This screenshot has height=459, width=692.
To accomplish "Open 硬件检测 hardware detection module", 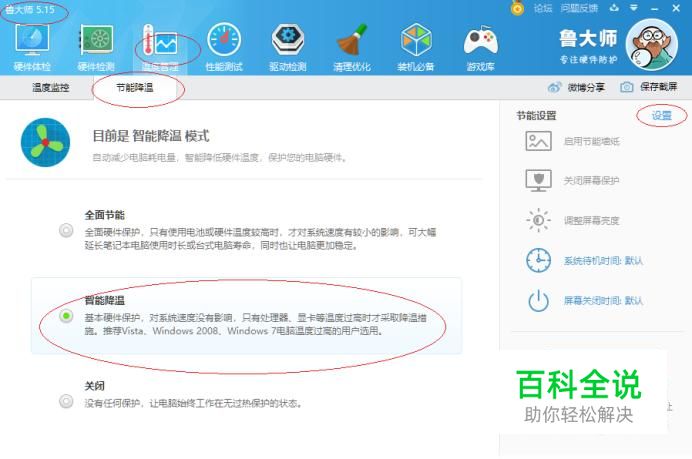I will [x=96, y=48].
